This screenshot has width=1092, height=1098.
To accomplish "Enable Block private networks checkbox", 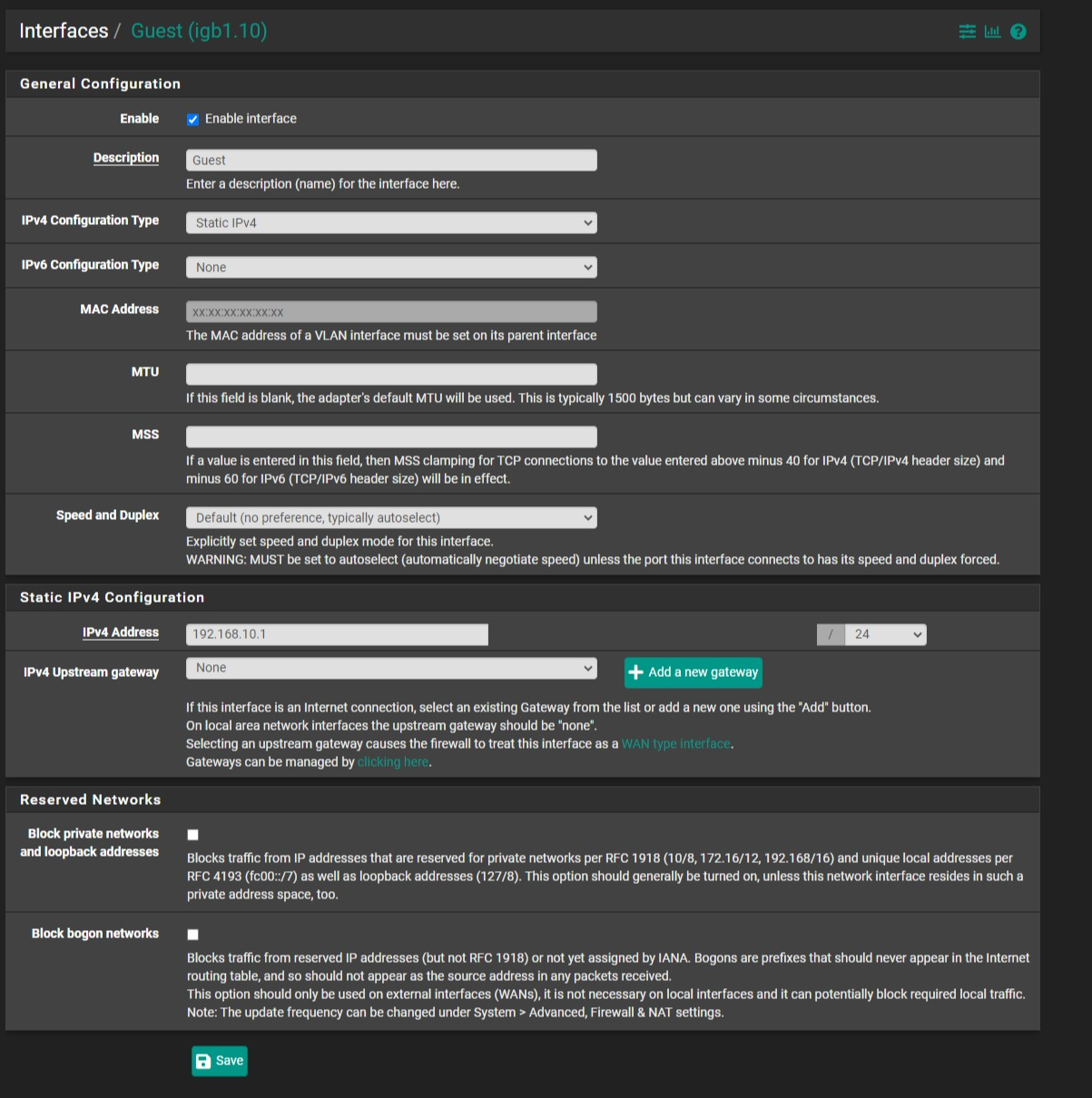I will pyautogui.click(x=192, y=835).
